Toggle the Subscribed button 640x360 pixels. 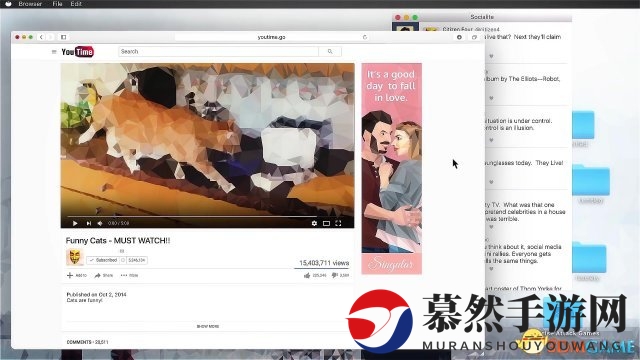click(x=103, y=260)
